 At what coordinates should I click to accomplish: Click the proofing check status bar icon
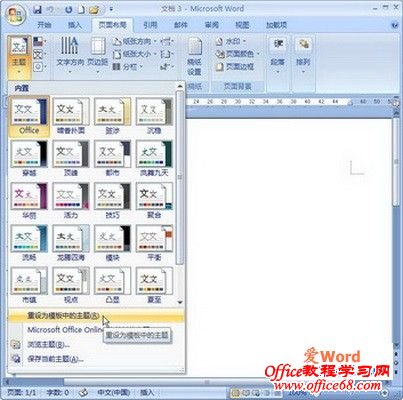(x=83, y=393)
